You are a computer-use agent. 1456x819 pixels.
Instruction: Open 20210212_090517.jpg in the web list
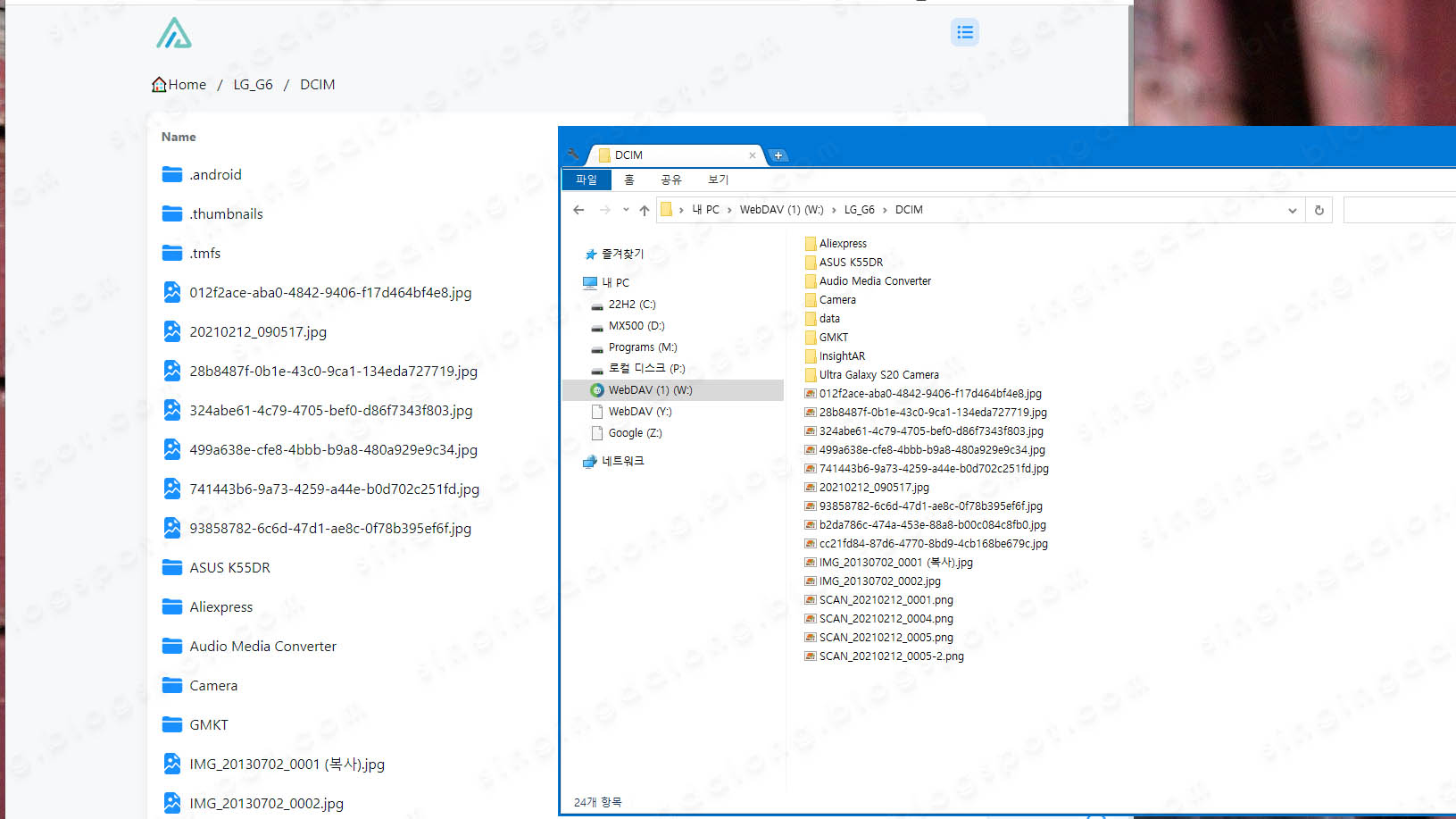point(258,331)
